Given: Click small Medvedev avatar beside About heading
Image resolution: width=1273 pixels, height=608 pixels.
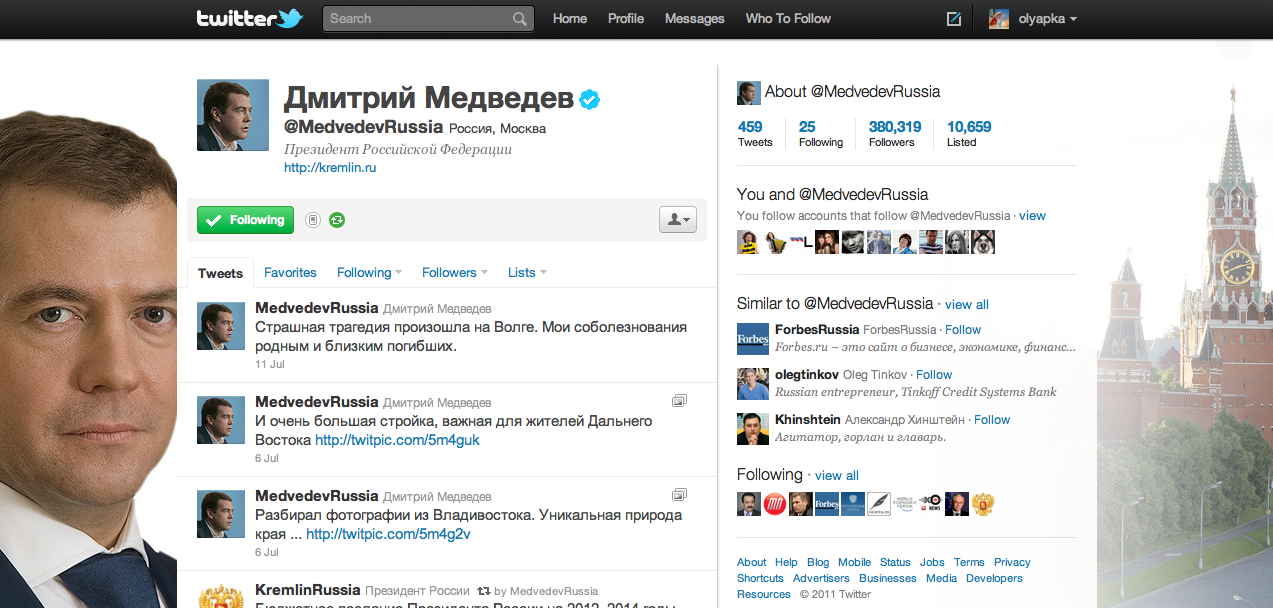Looking at the screenshot, I should (x=748, y=93).
